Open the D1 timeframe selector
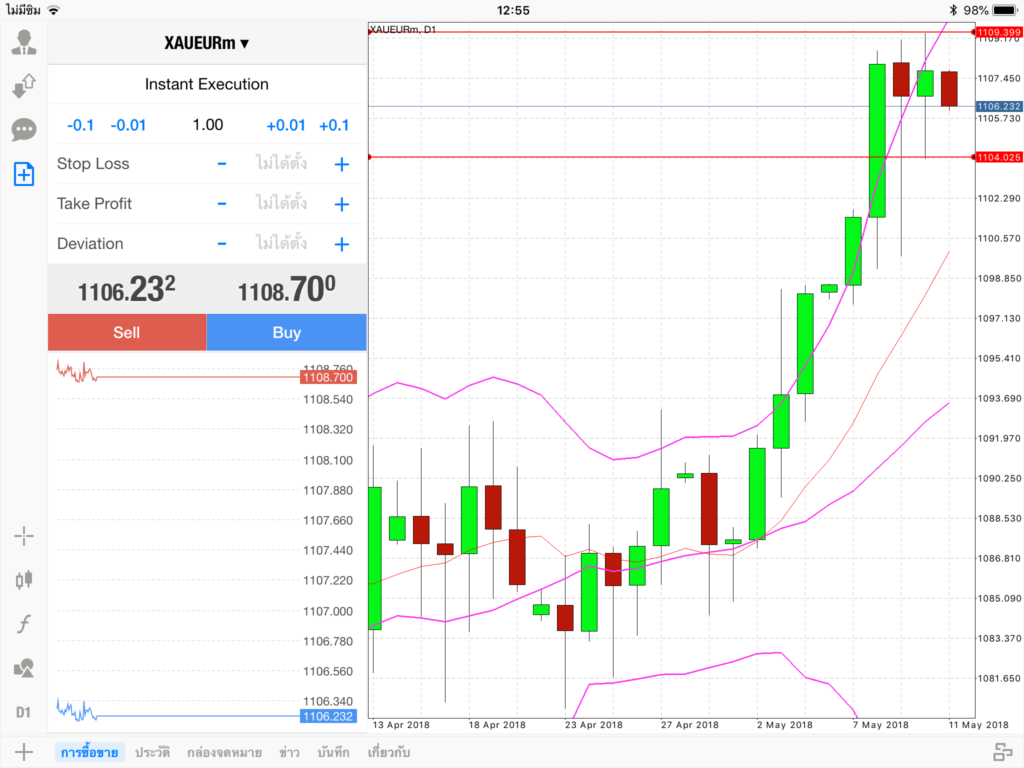 24,712
